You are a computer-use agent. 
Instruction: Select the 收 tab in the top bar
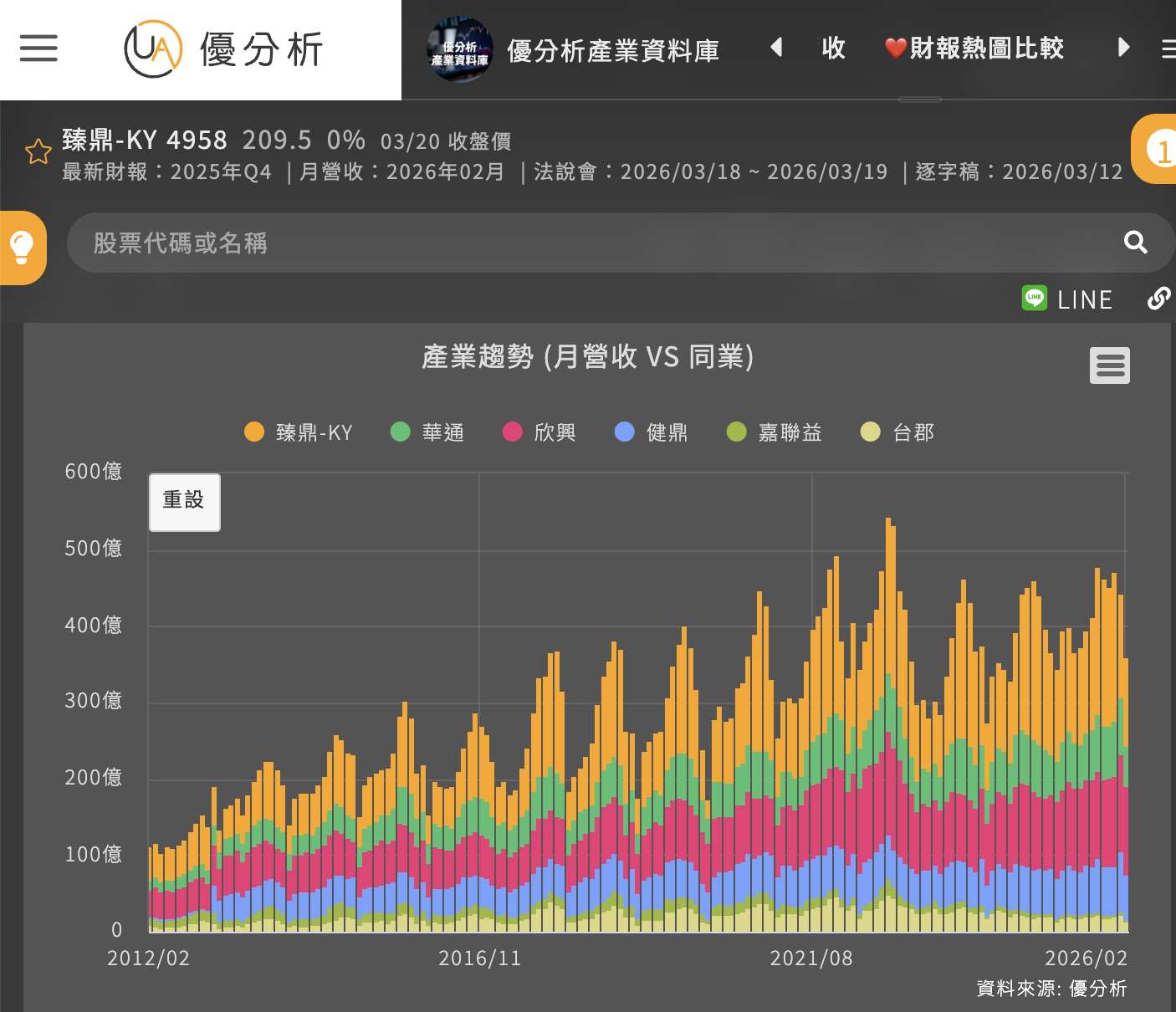point(833,49)
